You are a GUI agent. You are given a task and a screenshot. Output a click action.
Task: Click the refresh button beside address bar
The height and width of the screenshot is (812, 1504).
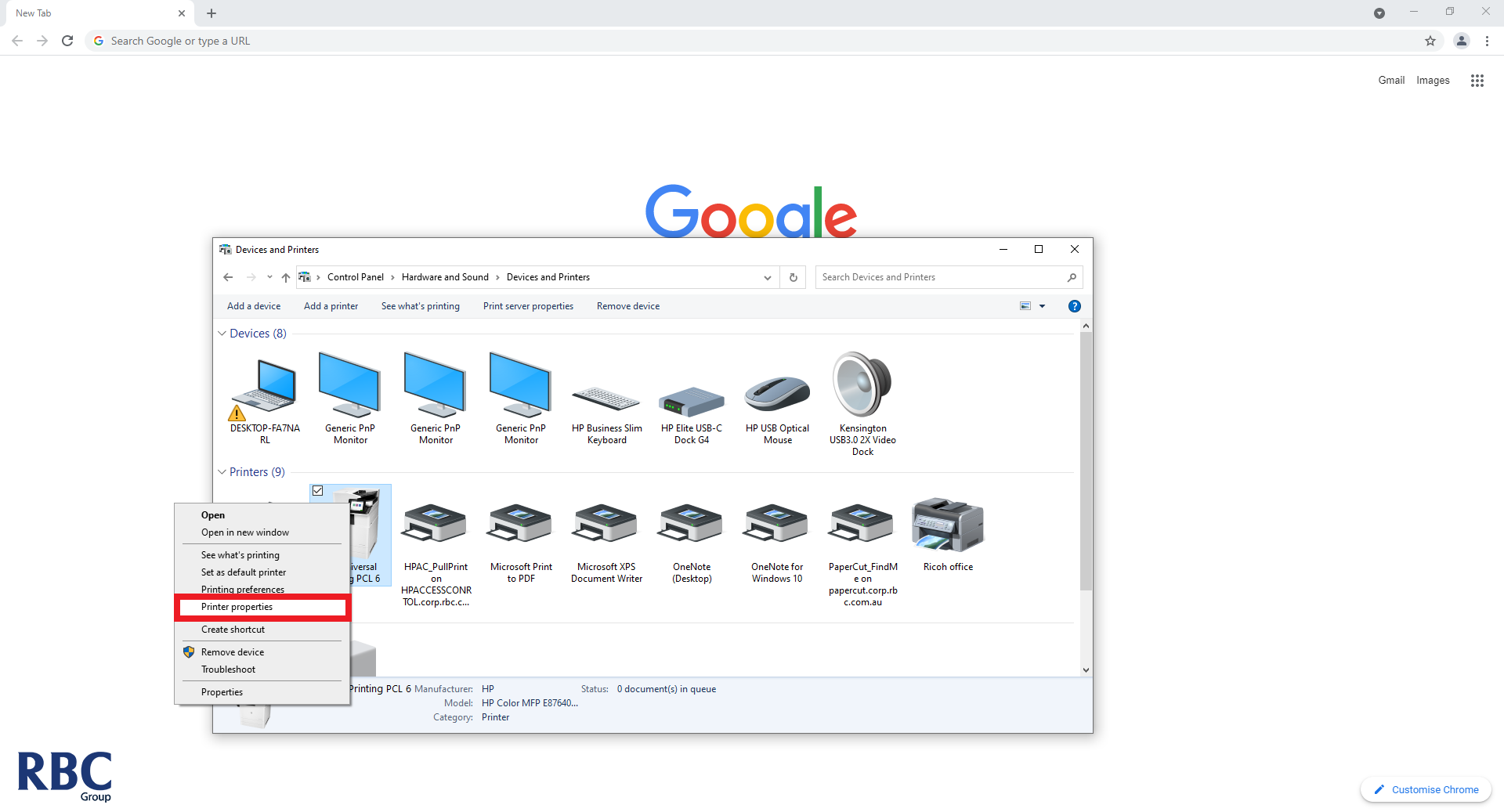point(794,277)
